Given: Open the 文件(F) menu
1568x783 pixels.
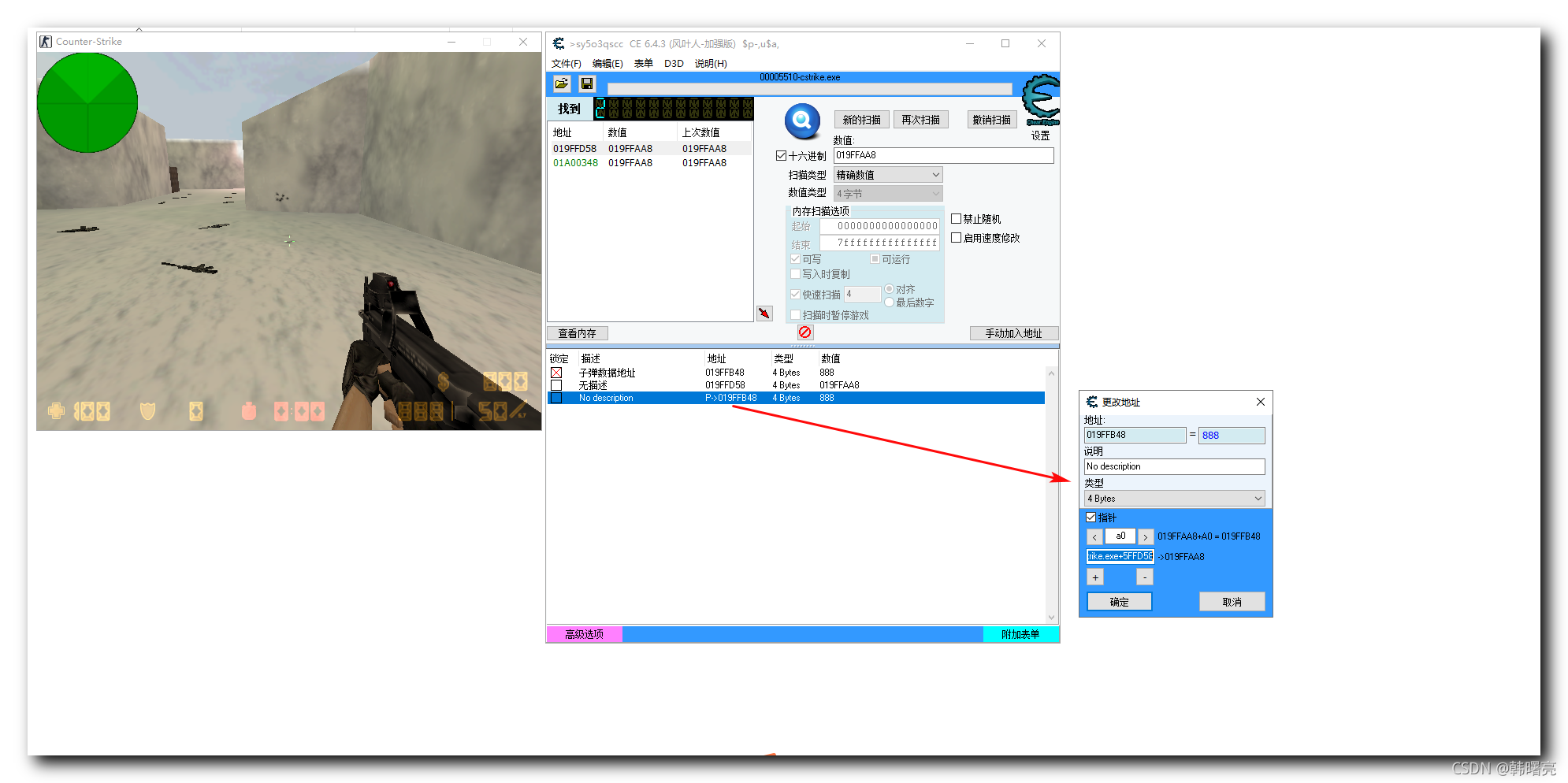Looking at the screenshot, I should (x=567, y=64).
